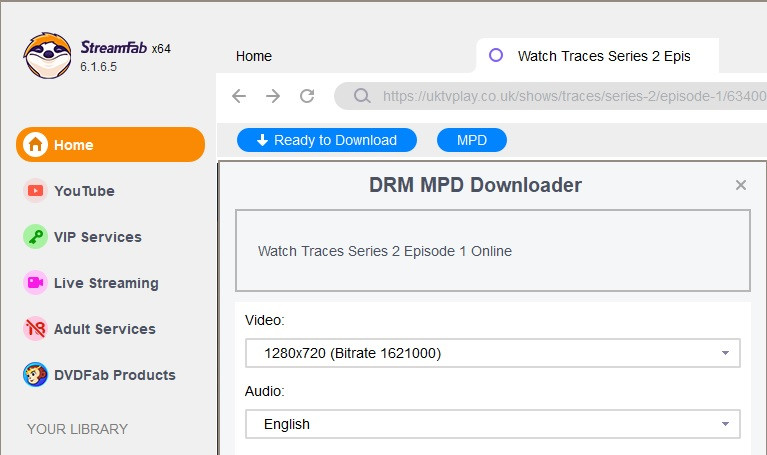Click the orange Home house icon
767x455 pixels.
point(35,144)
